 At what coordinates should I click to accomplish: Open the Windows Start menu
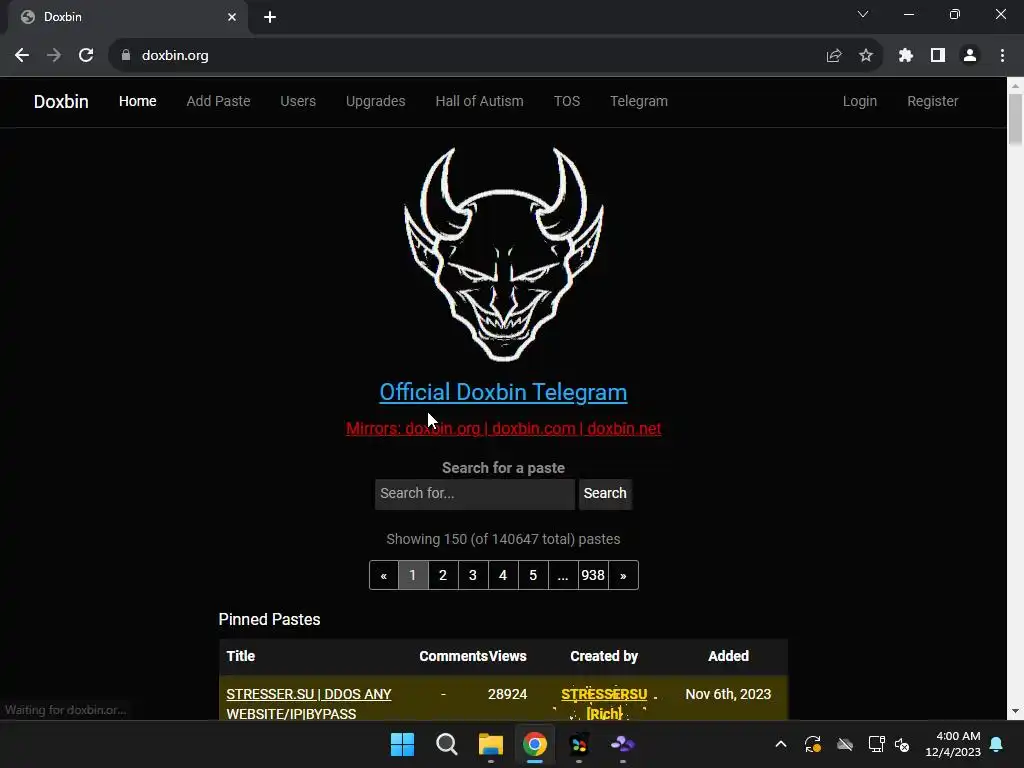[x=402, y=744]
